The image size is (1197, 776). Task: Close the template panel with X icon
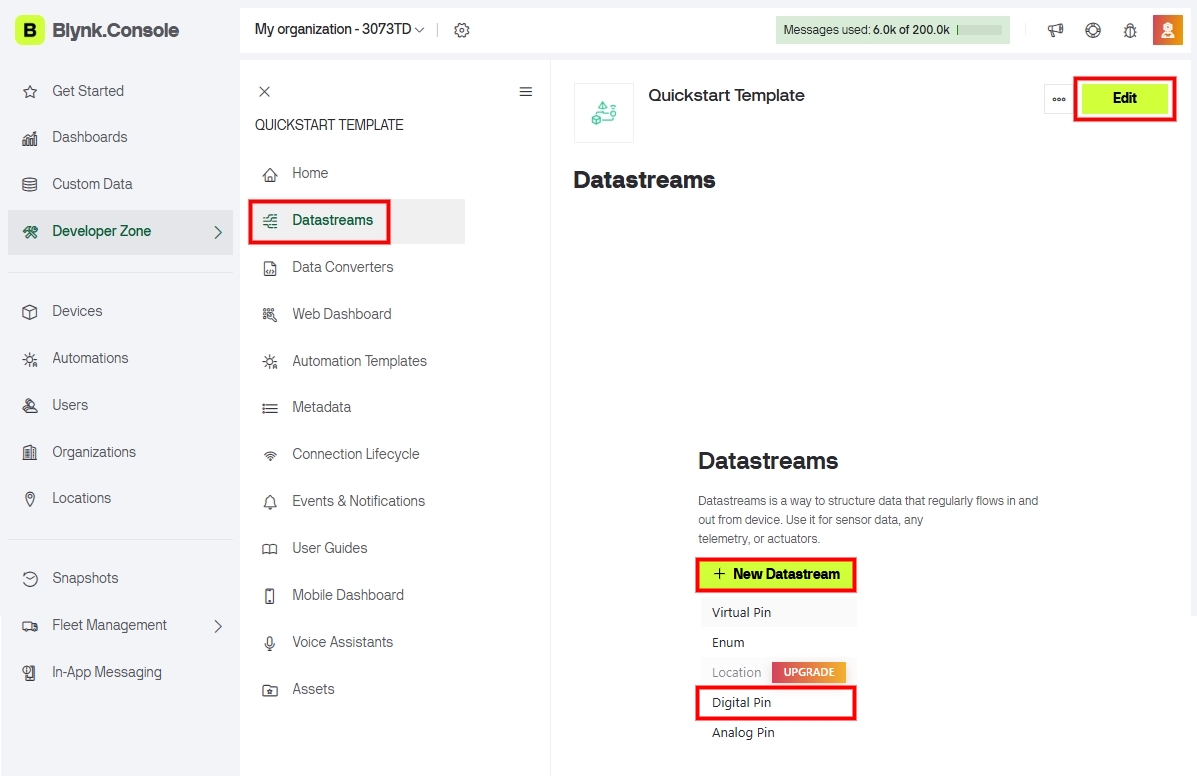(x=264, y=92)
